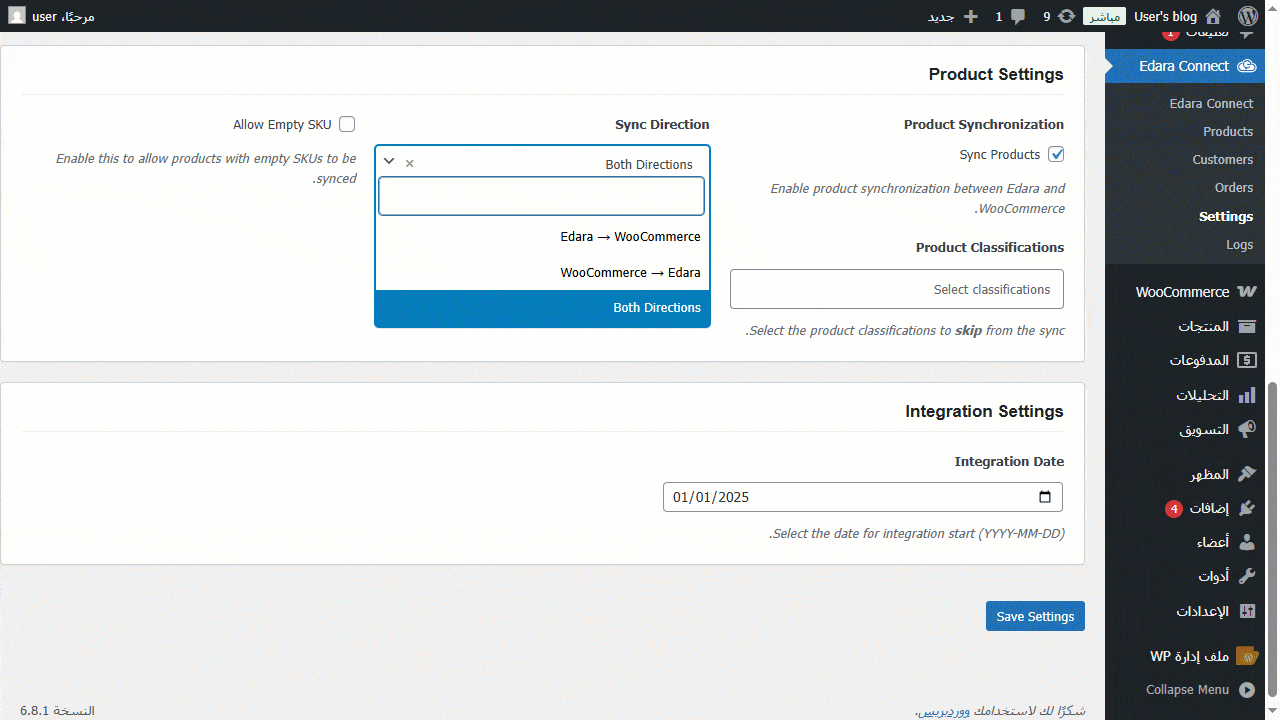The image size is (1280, 720).
Task: Click the Collapse Menu label
Action: [x=1187, y=690]
